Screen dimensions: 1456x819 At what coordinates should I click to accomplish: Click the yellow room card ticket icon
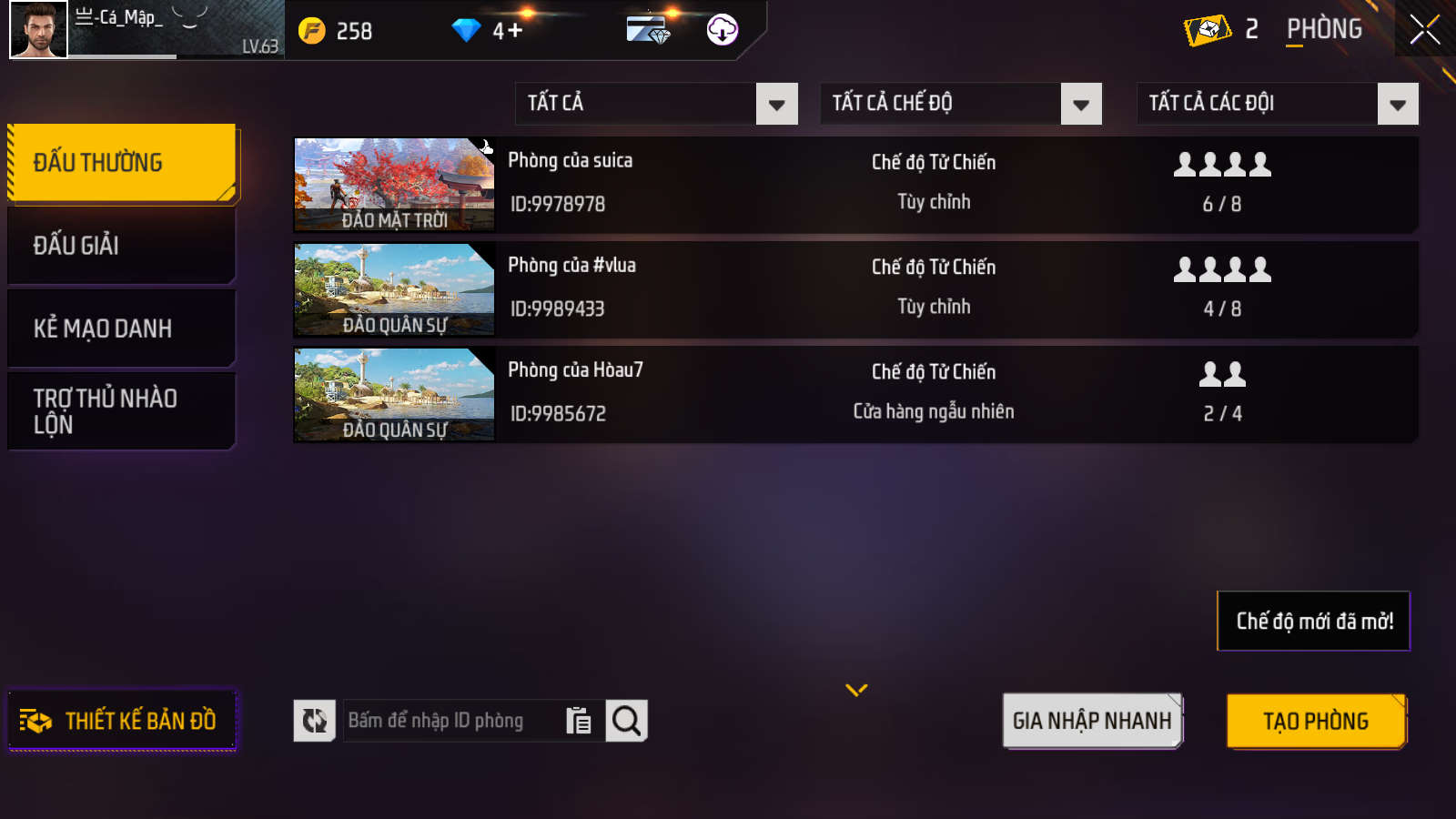1208,30
